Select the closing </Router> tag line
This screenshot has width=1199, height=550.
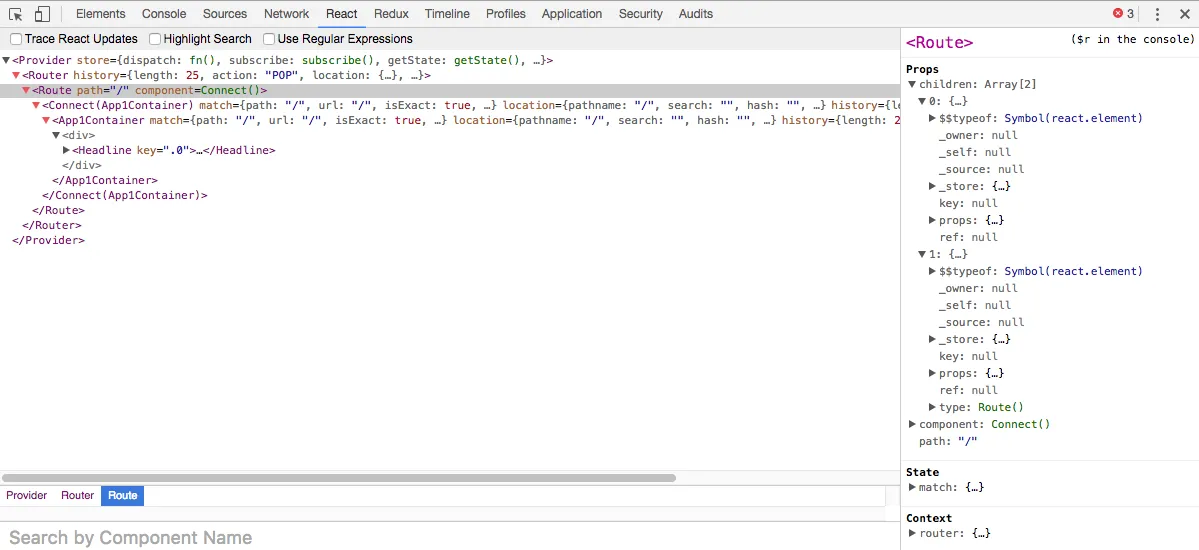pos(52,226)
